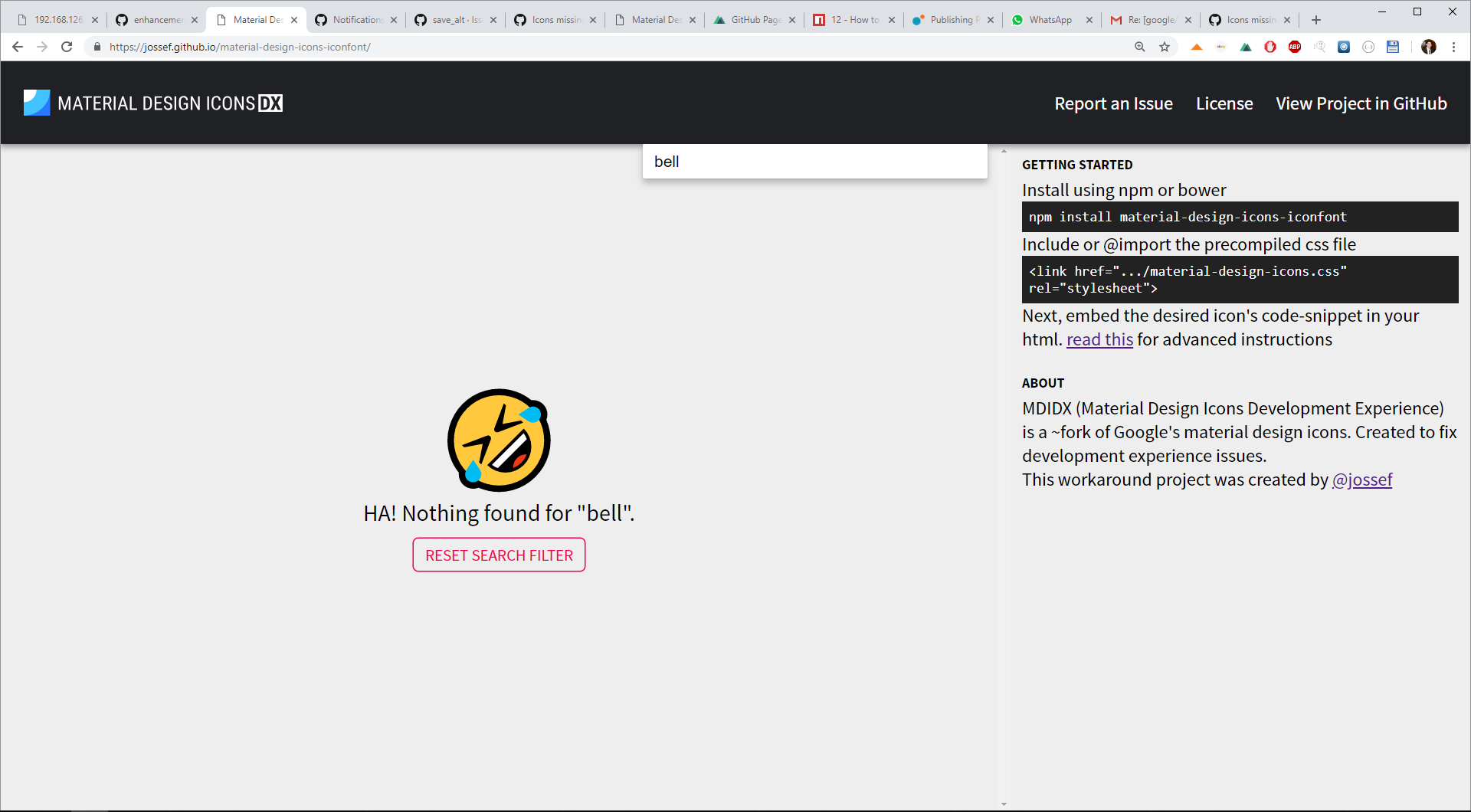The height and width of the screenshot is (812, 1471).
Task: Open the Chrome three-dot menu
Action: (1453, 47)
